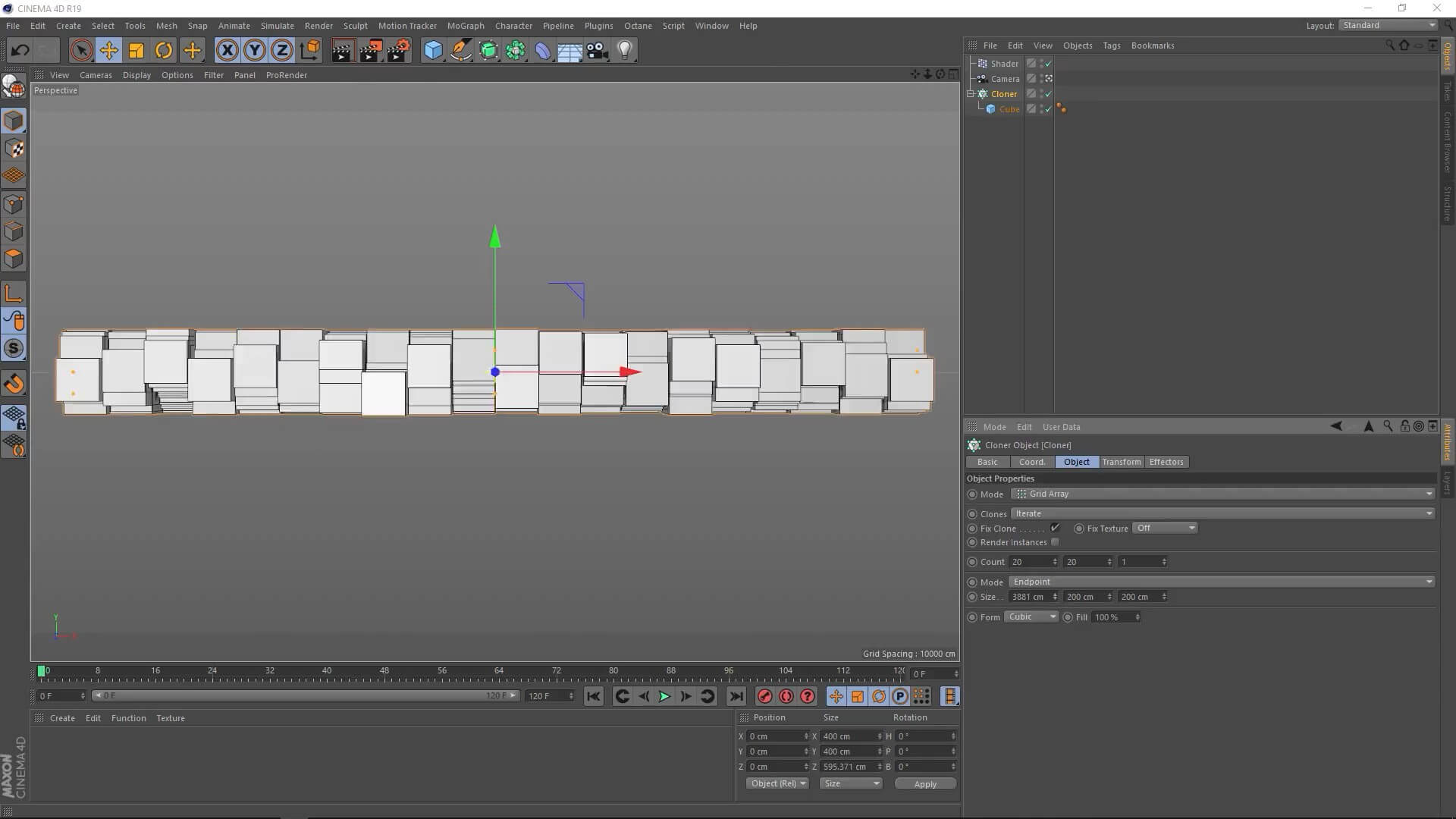Open the Grid Array mode dropdown

click(x=1222, y=494)
